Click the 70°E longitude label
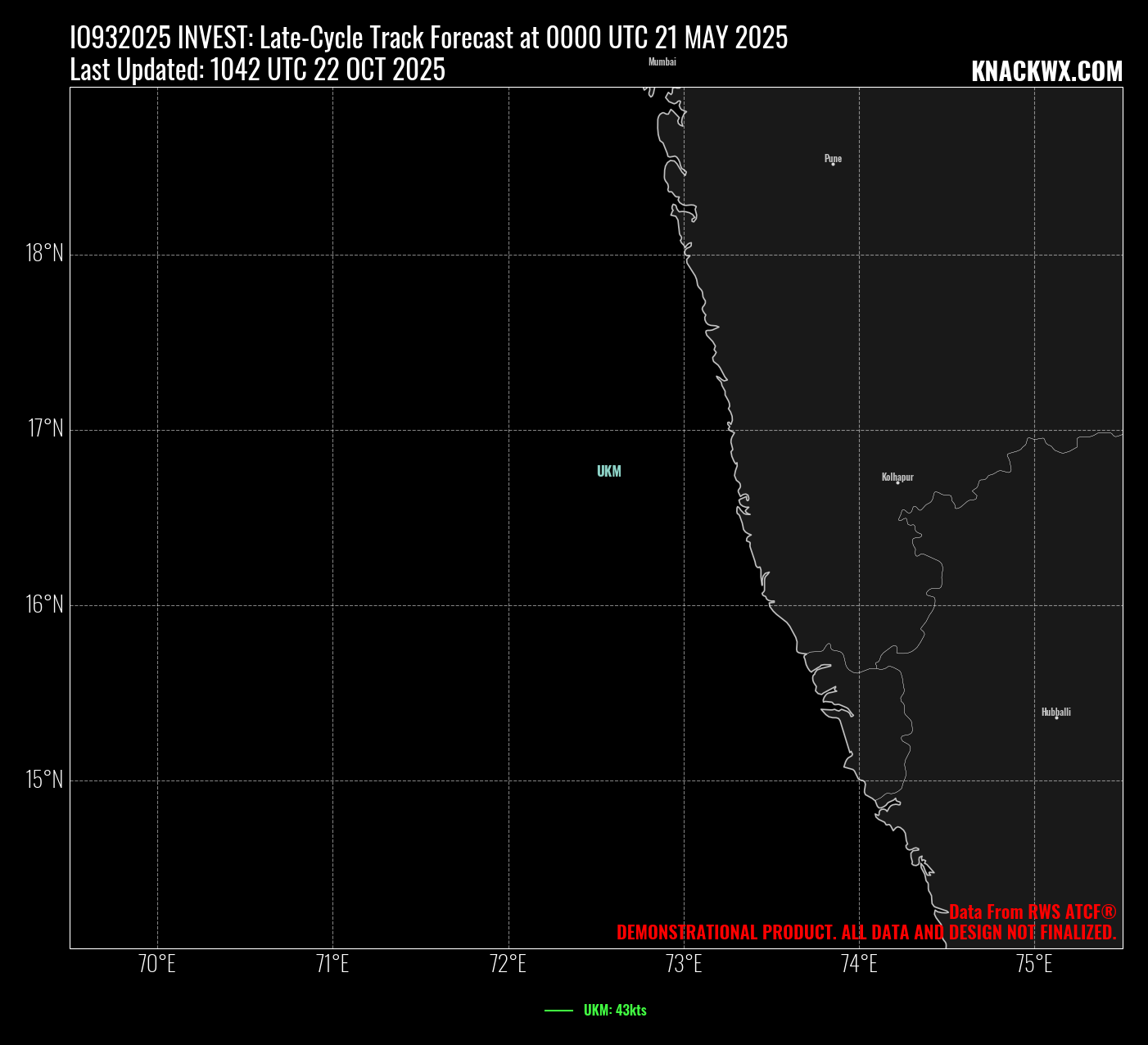 (157, 965)
